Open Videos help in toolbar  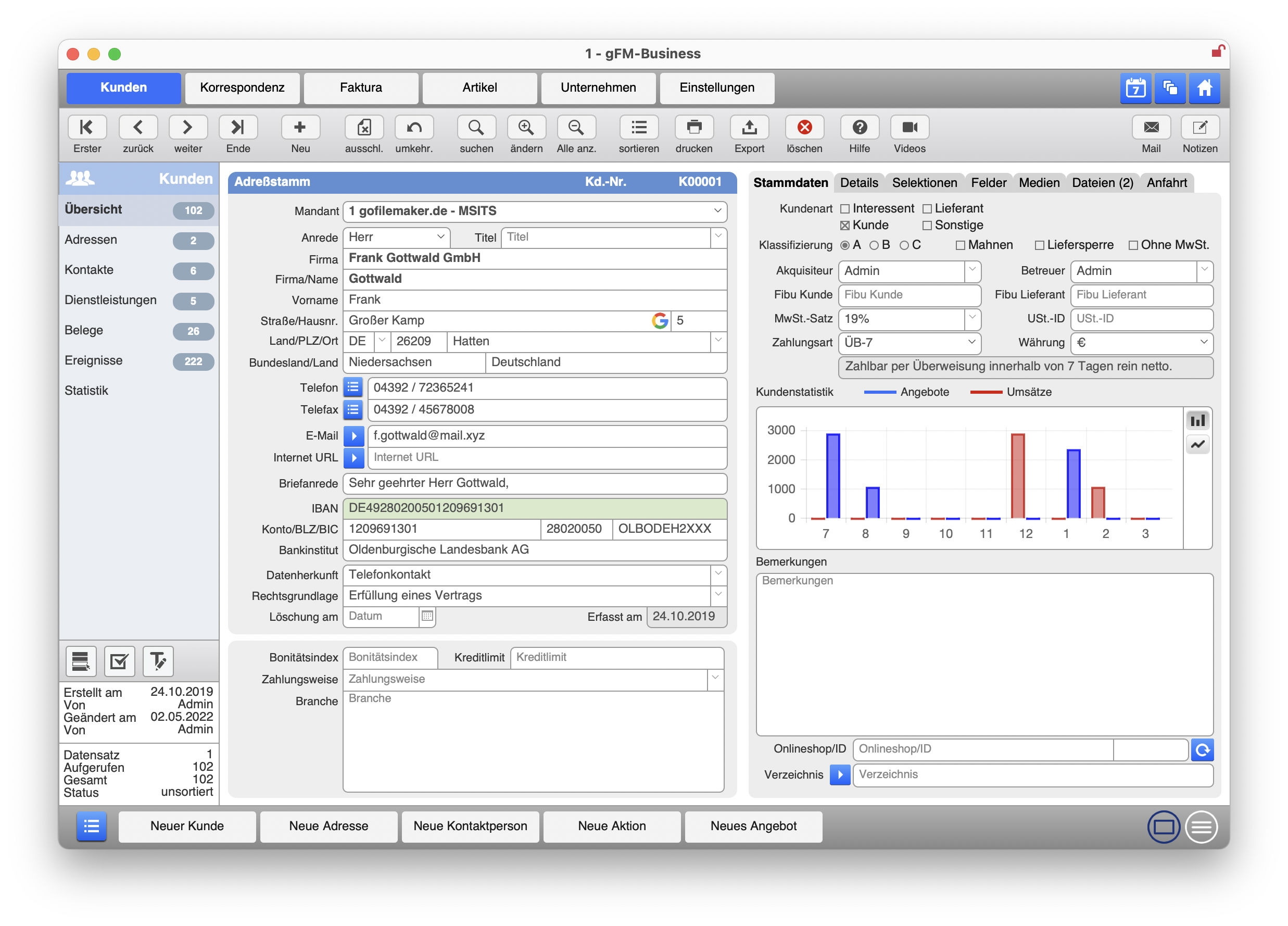click(x=909, y=127)
